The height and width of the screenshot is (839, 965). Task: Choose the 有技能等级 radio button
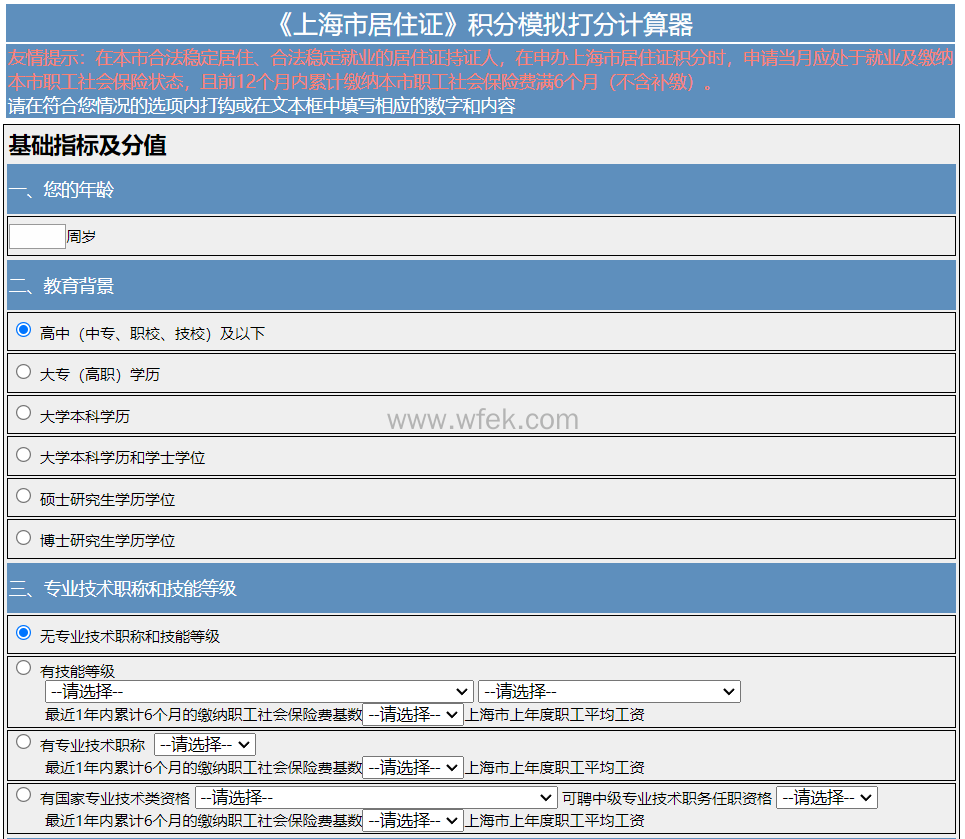click(x=24, y=669)
